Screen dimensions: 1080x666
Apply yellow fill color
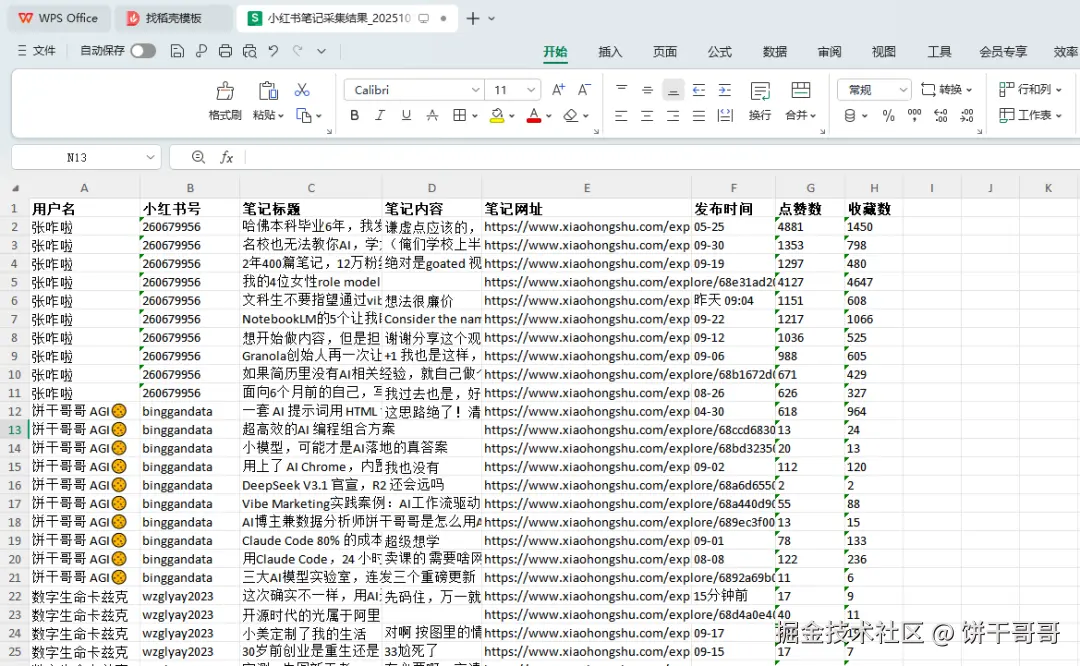(x=497, y=115)
